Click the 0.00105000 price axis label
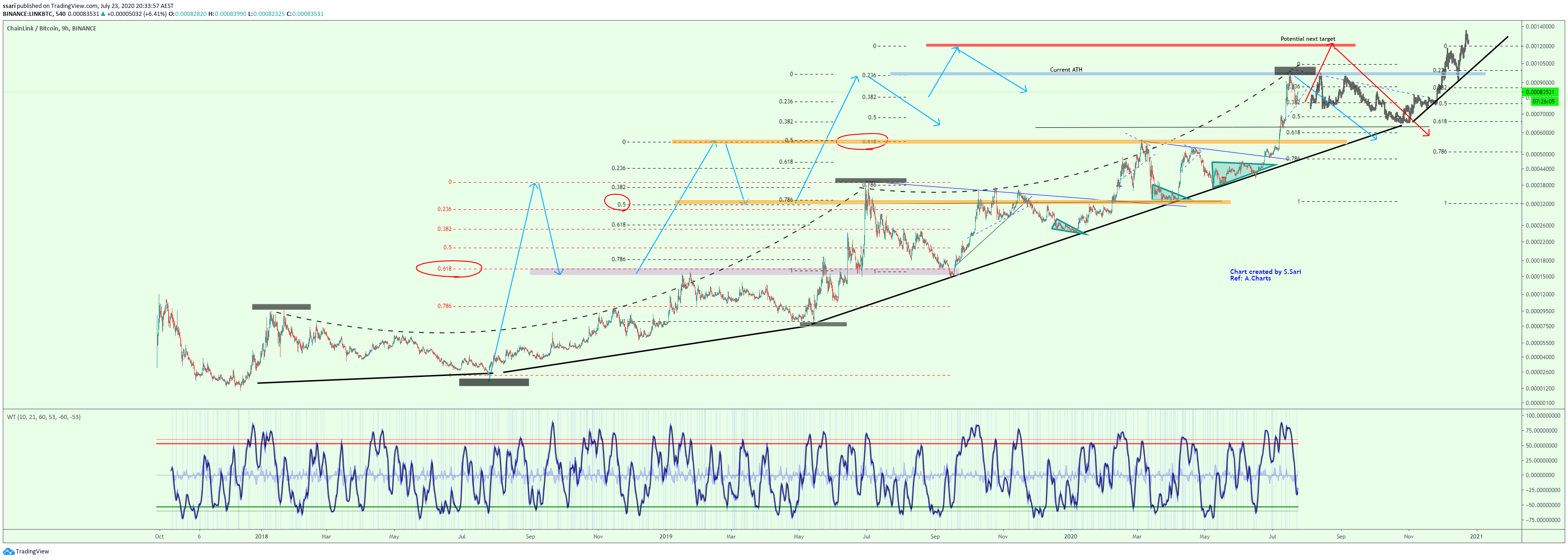The image size is (1568, 560). pyautogui.click(x=1540, y=64)
